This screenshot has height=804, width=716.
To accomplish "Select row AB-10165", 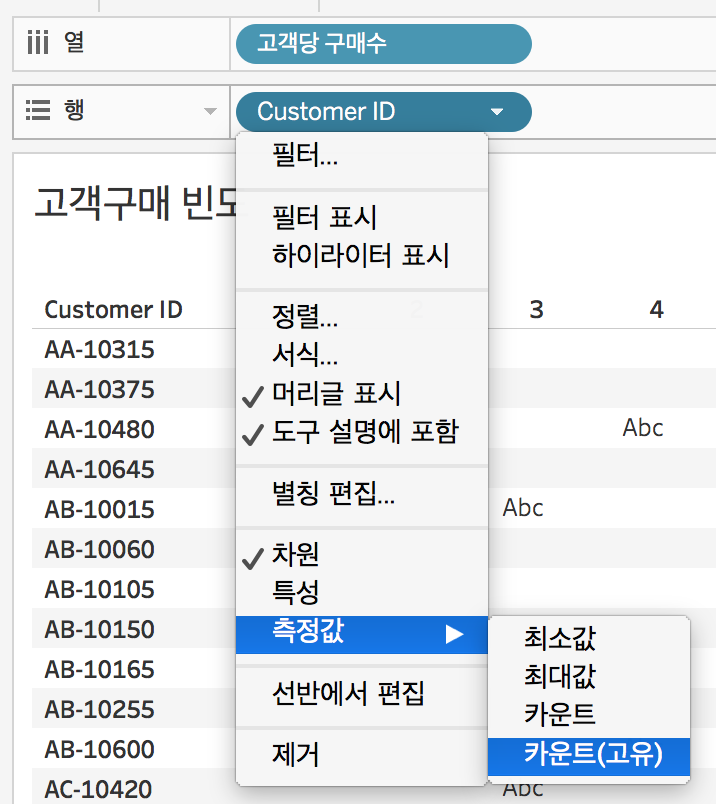I will point(100,670).
